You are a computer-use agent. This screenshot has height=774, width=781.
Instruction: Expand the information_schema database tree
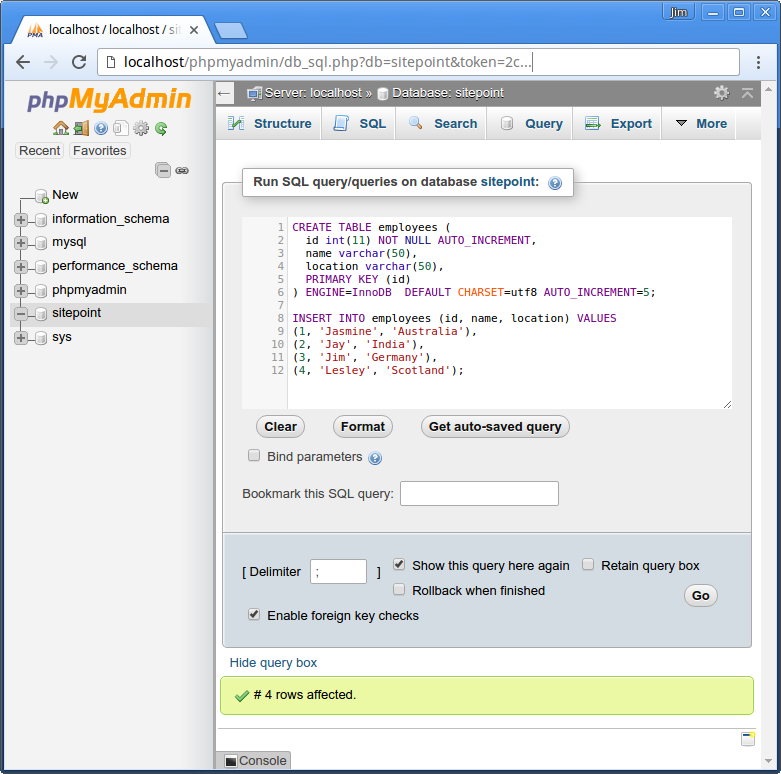coord(21,219)
